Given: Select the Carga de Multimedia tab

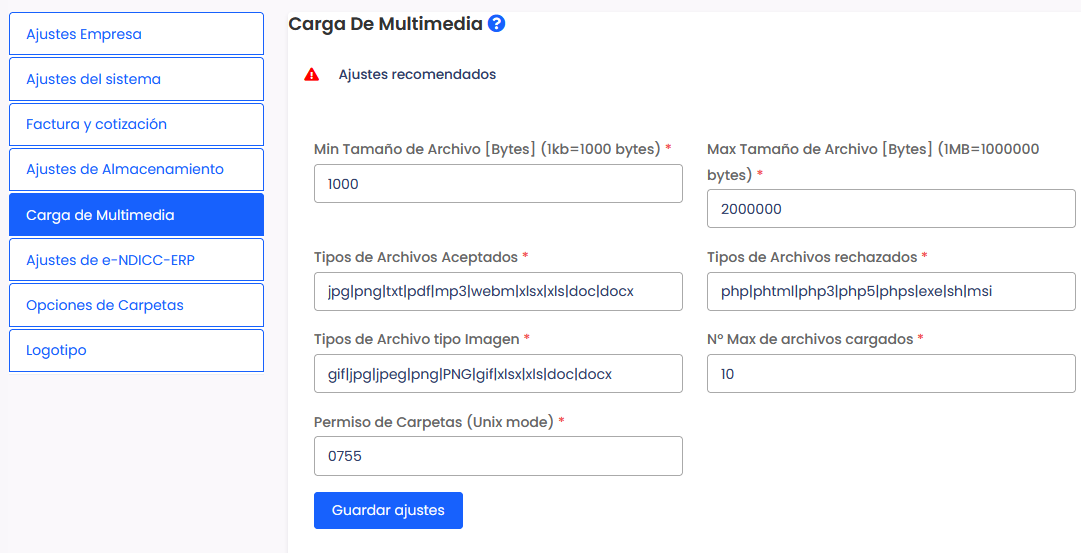Looking at the screenshot, I should (x=136, y=215).
